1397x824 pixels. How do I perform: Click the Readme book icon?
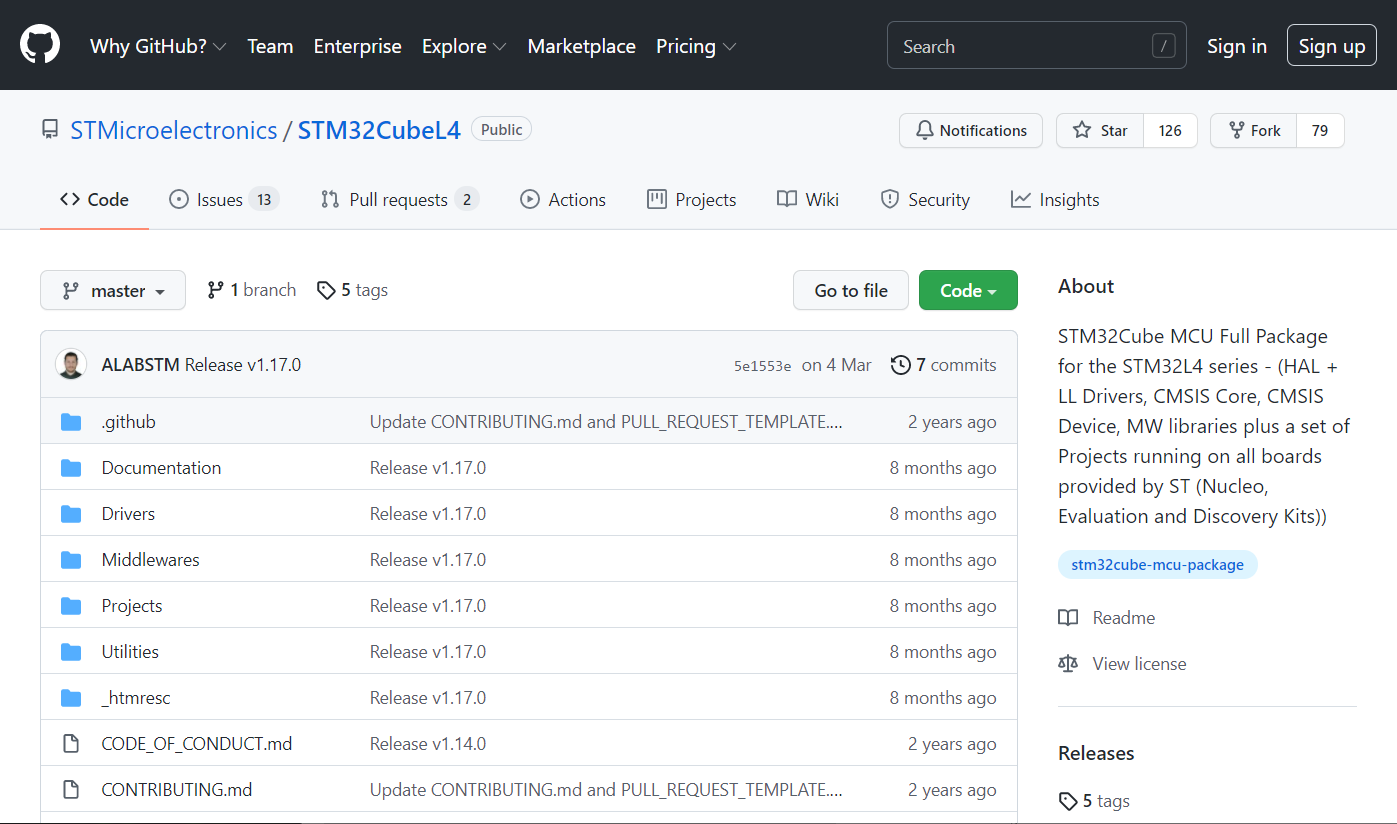(1068, 618)
